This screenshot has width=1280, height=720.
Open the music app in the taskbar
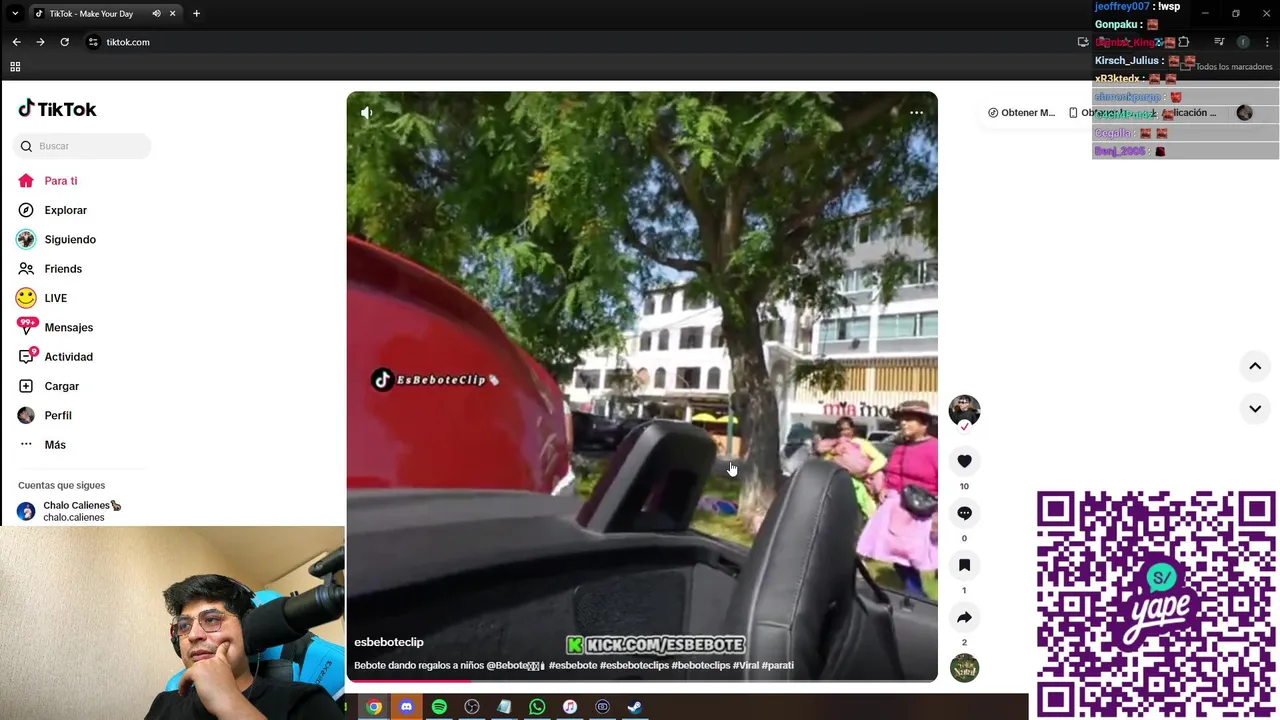pyautogui.click(x=570, y=707)
